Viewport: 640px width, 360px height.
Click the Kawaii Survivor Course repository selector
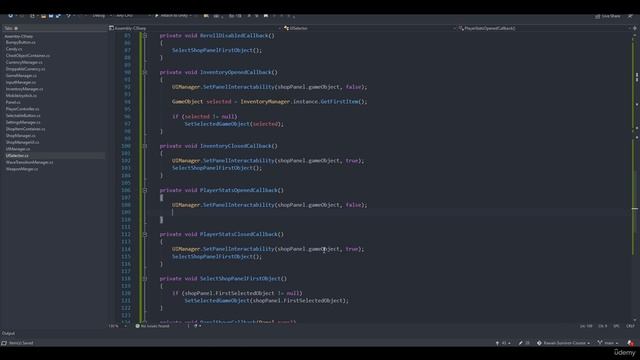(x=563, y=343)
